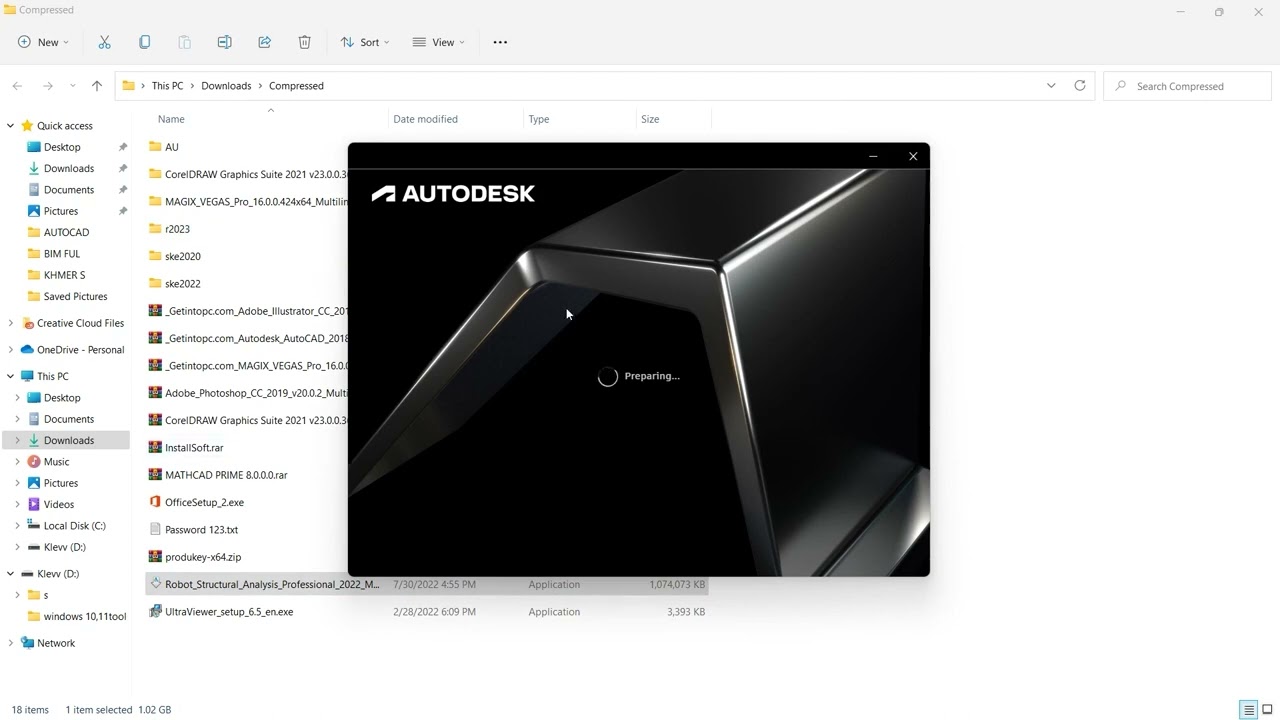Select windows 10,11tool folder in sidebar
The width and height of the screenshot is (1280, 720).
point(85,616)
